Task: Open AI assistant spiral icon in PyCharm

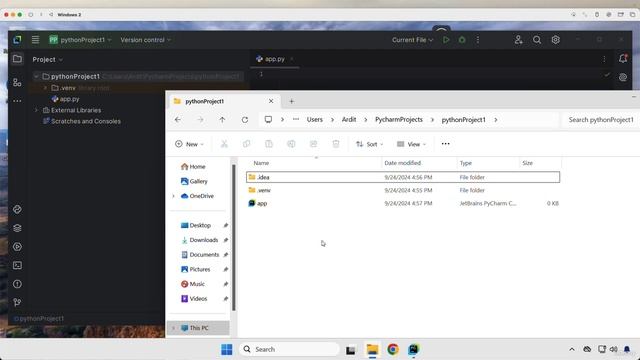Action: click(623, 77)
